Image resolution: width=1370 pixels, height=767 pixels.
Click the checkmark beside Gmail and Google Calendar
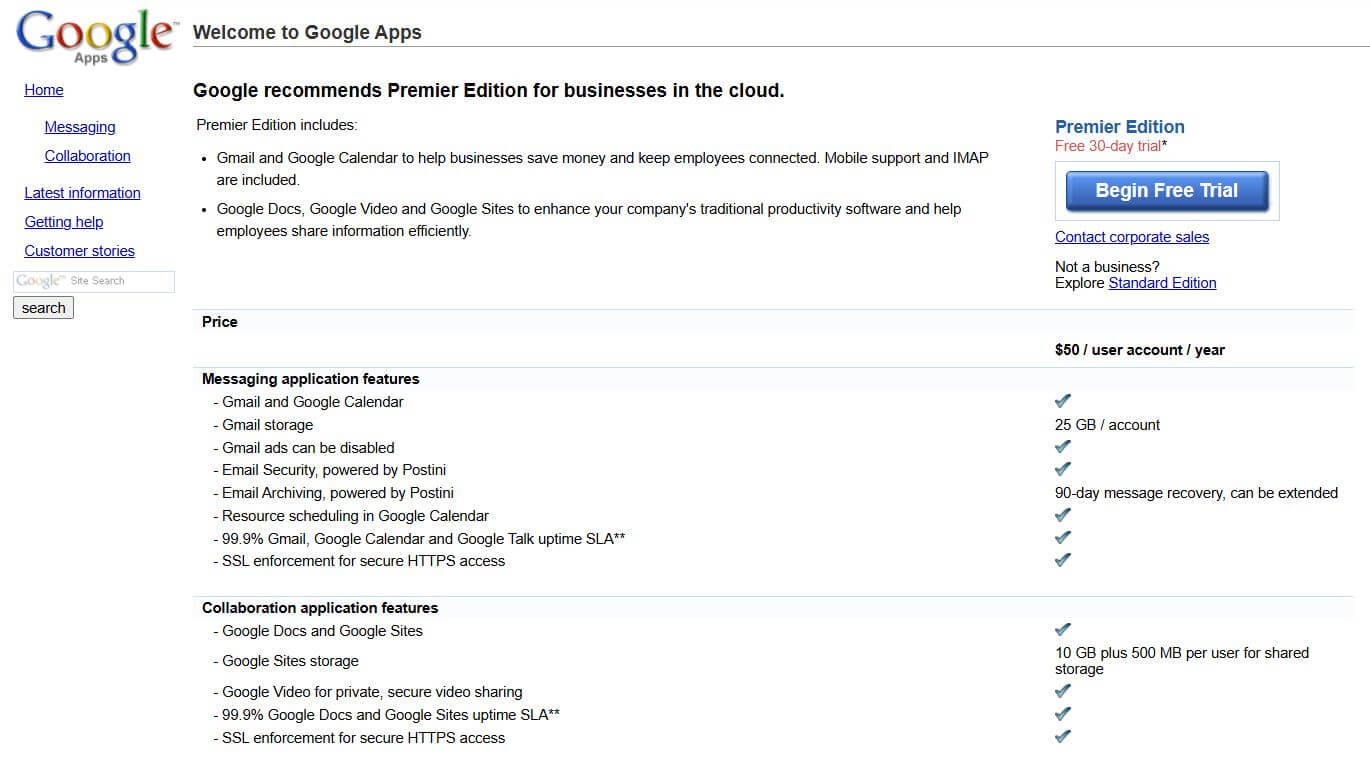1062,400
